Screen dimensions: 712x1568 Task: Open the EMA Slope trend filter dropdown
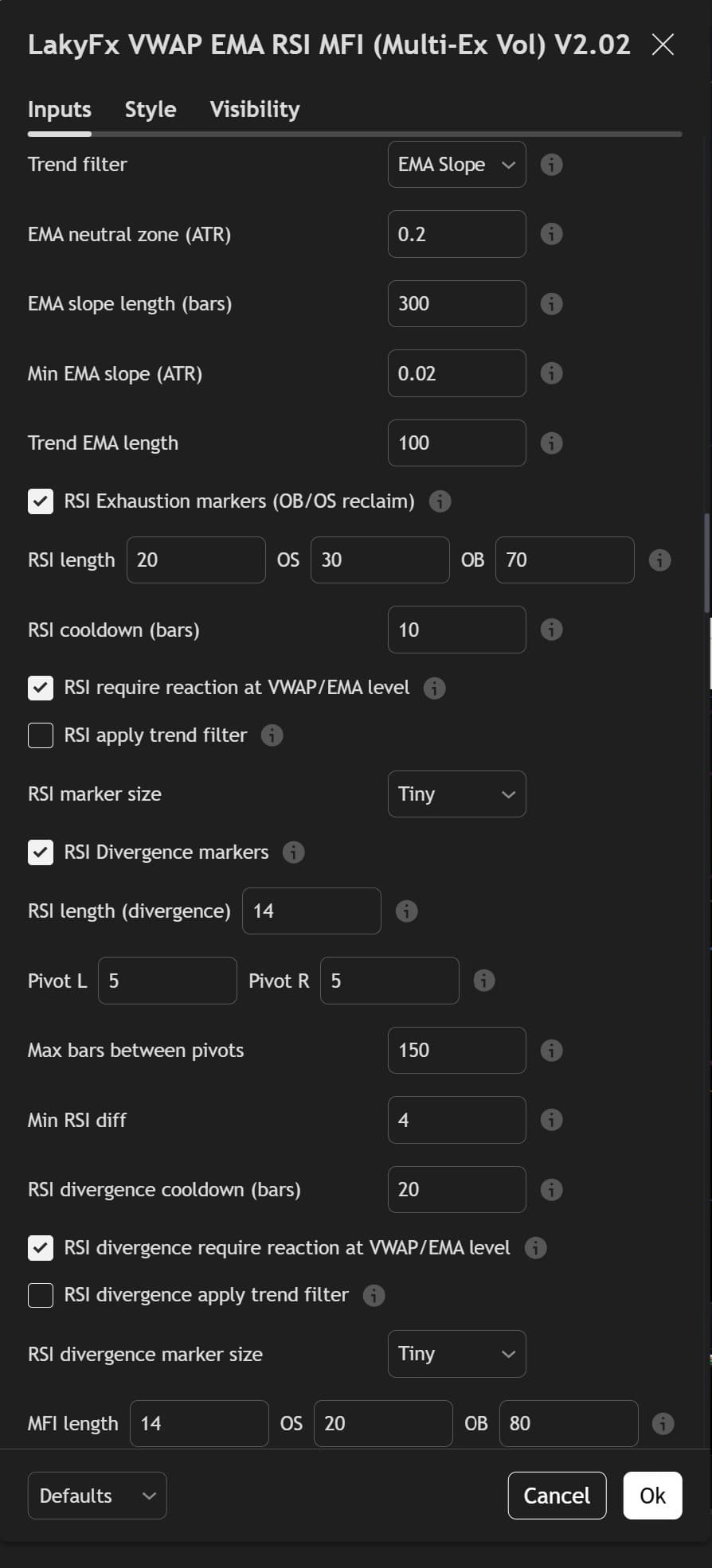click(x=456, y=165)
